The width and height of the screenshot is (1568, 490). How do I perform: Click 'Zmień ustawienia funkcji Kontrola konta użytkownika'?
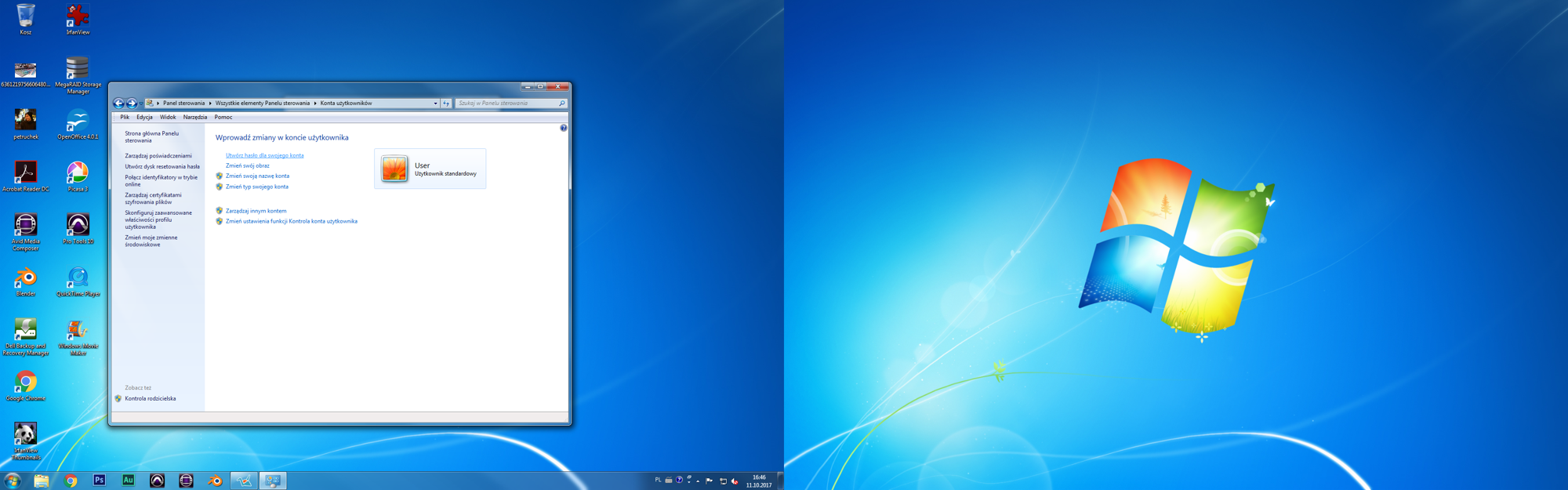[292, 222]
